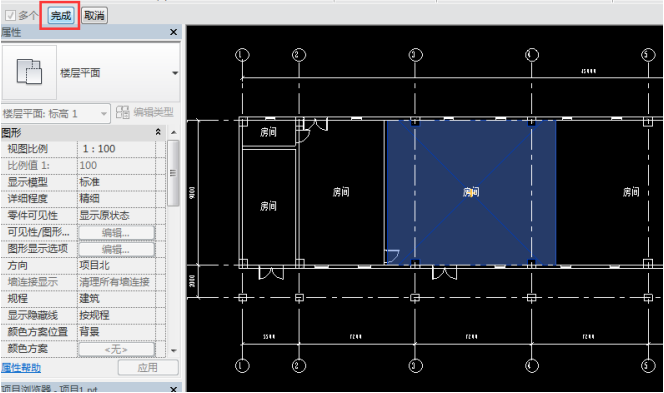Click the bottom grid bubble 2
The height and width of the screenshot is (393, 664).
299,365
